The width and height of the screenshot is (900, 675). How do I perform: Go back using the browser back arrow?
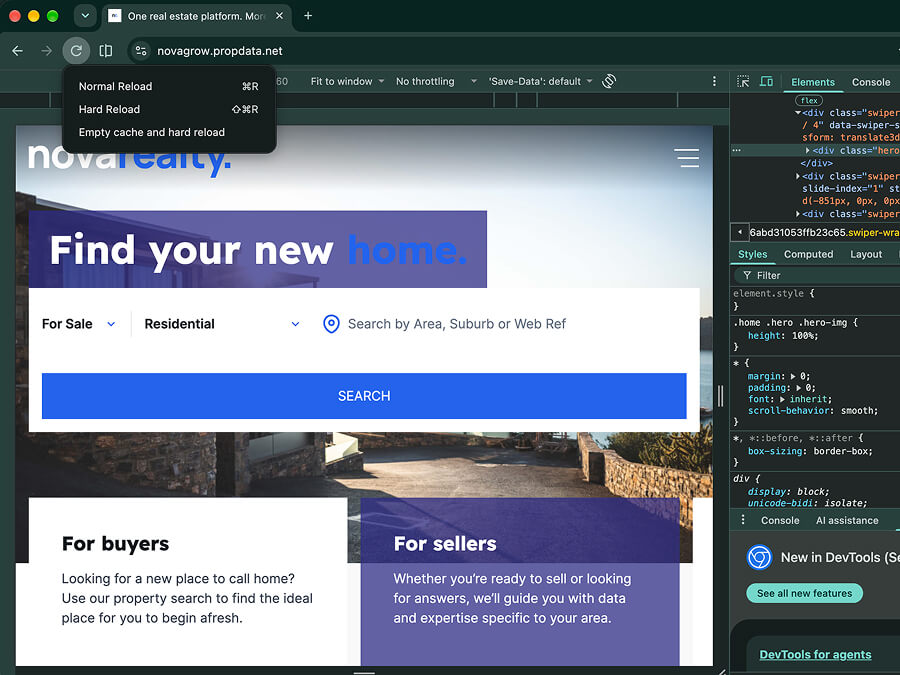click(18, 51)
